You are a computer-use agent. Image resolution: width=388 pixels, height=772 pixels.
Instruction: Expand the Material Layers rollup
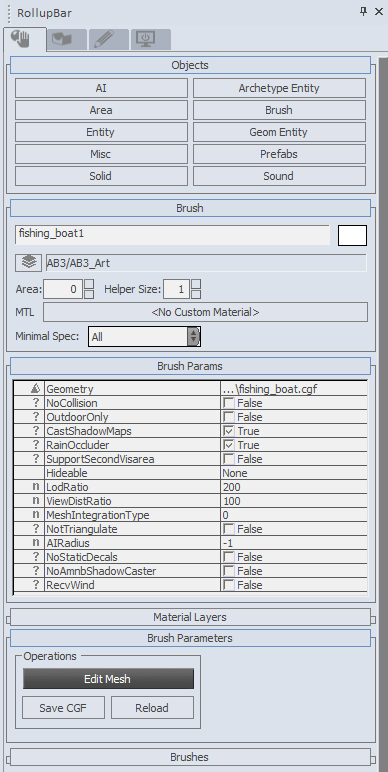(190, 617)
